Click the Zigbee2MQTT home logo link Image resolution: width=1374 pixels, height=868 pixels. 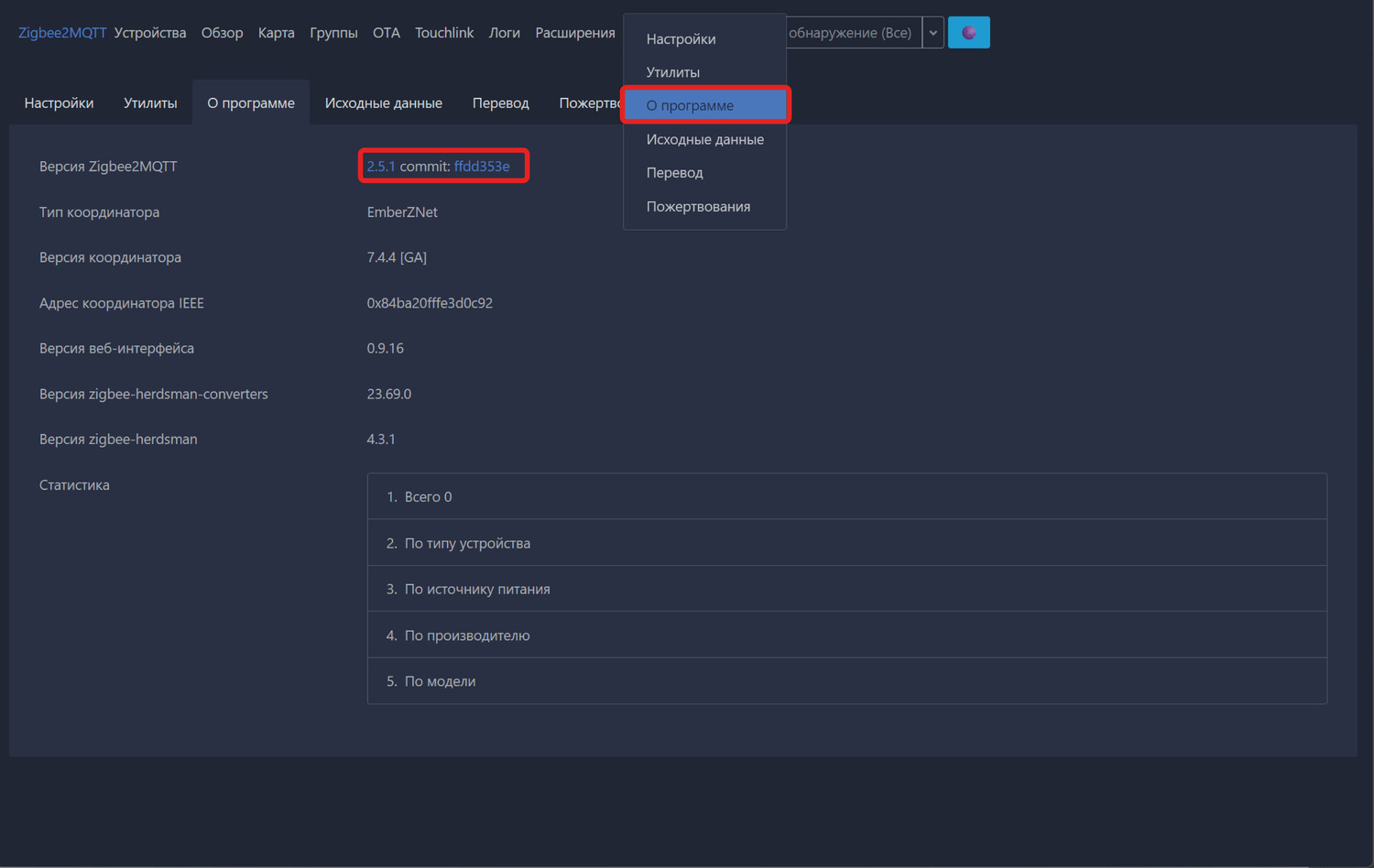[62, 33]
